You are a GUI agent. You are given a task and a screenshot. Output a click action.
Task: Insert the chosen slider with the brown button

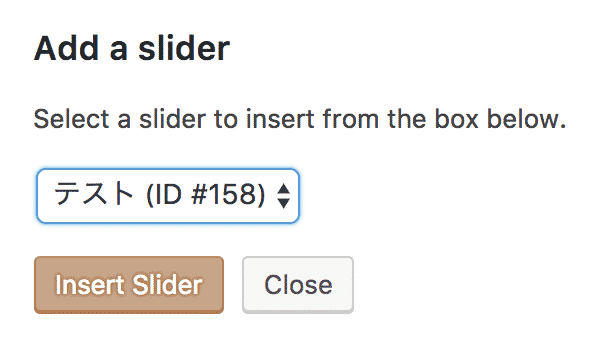coord(129,285)
